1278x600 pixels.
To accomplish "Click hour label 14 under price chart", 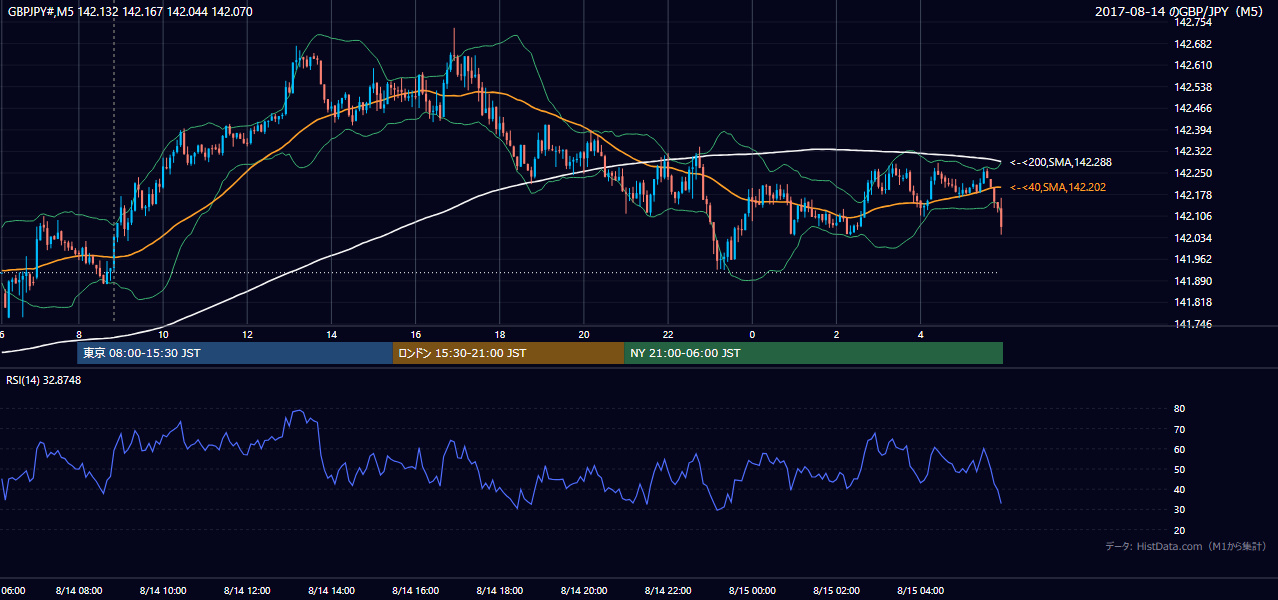I will click(x=331, y=335).
